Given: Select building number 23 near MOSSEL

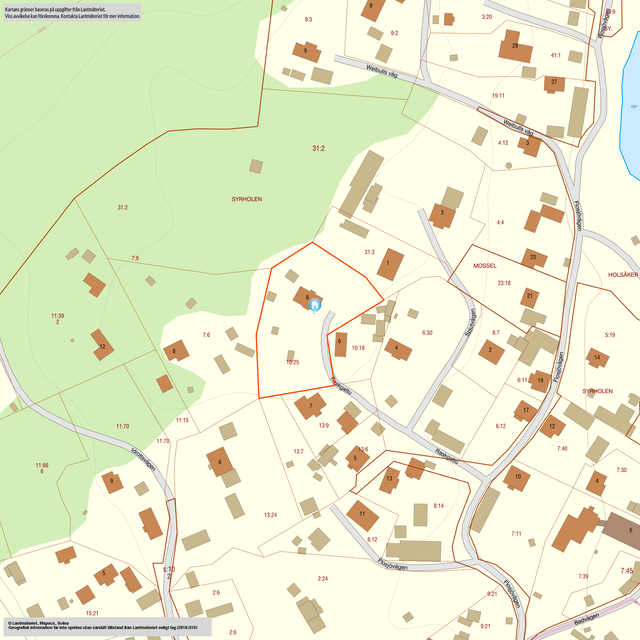Looking at the screenshot, I should pyautogui.click(x=534, y=259).
